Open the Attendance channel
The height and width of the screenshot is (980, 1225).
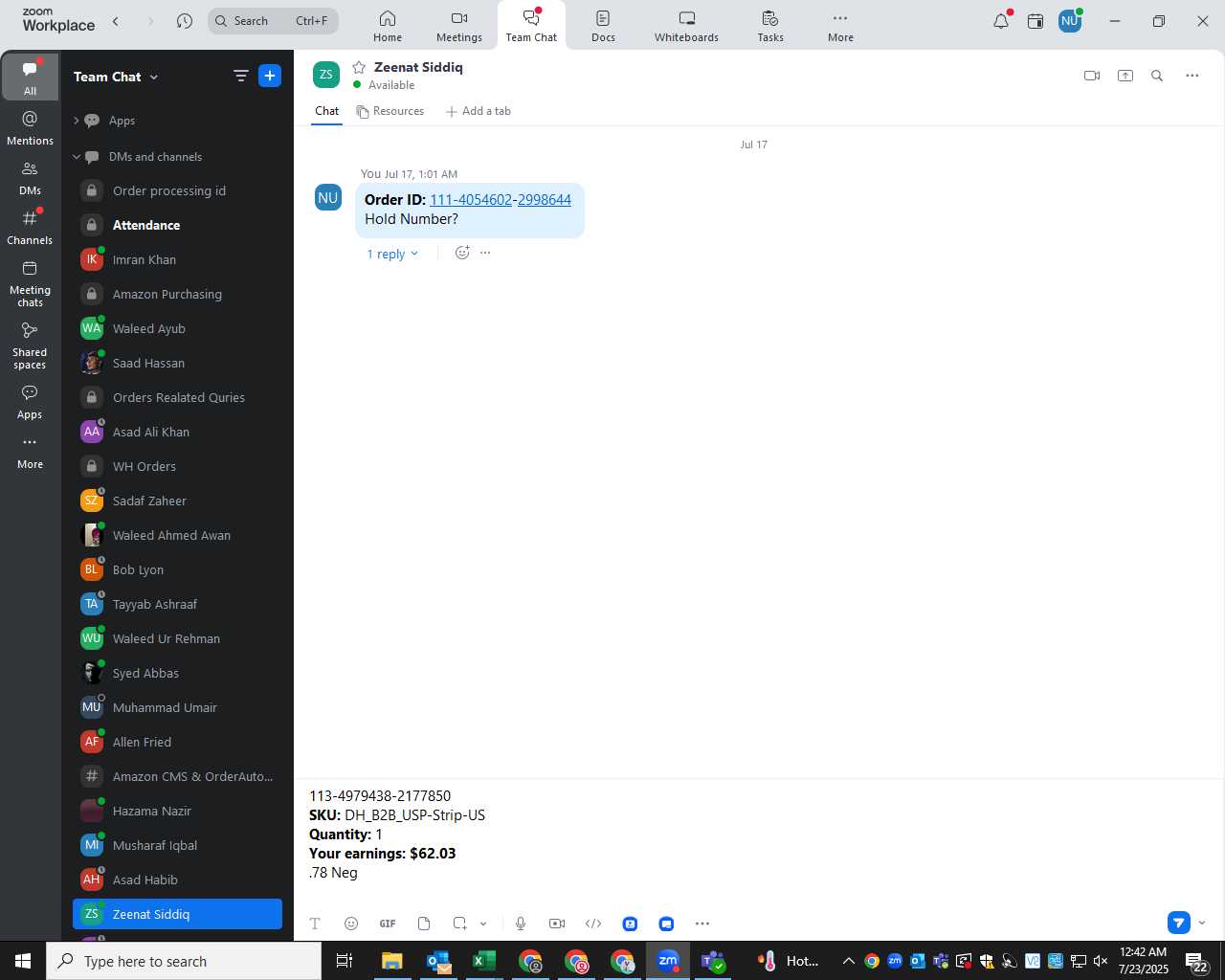(178, 225)
